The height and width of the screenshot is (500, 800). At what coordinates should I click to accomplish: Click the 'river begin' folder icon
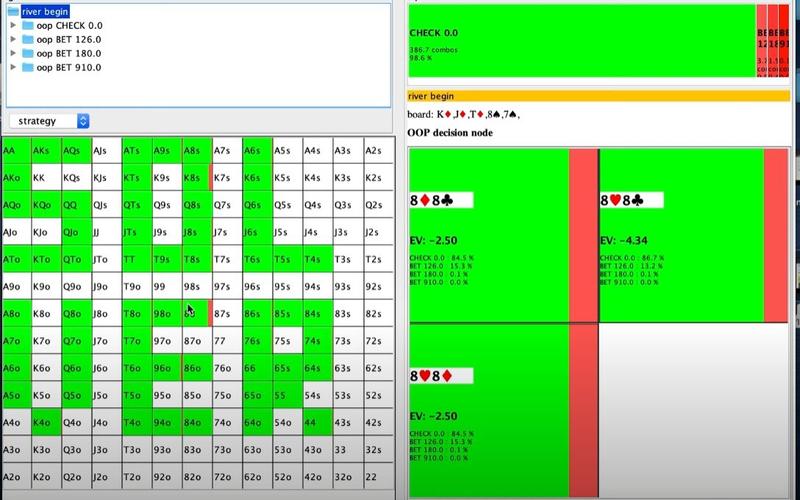point(13,11)
